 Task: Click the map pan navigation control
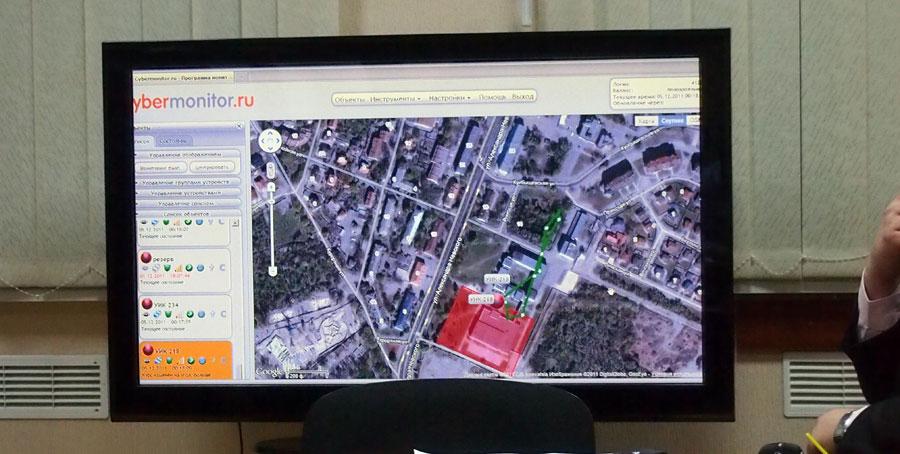point(270,141)
